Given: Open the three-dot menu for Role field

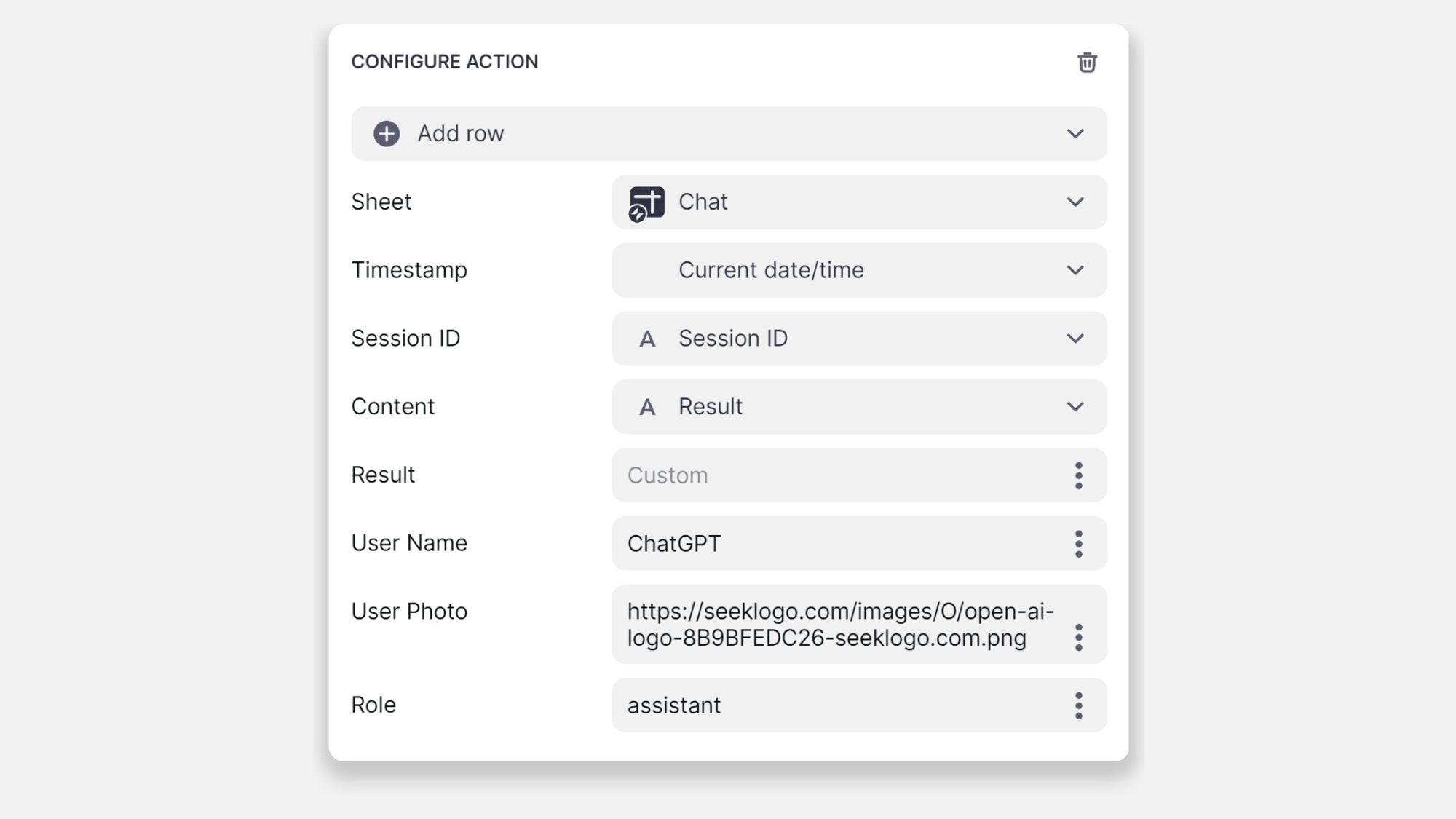Looking at the screenshot, I should 1078,705.
